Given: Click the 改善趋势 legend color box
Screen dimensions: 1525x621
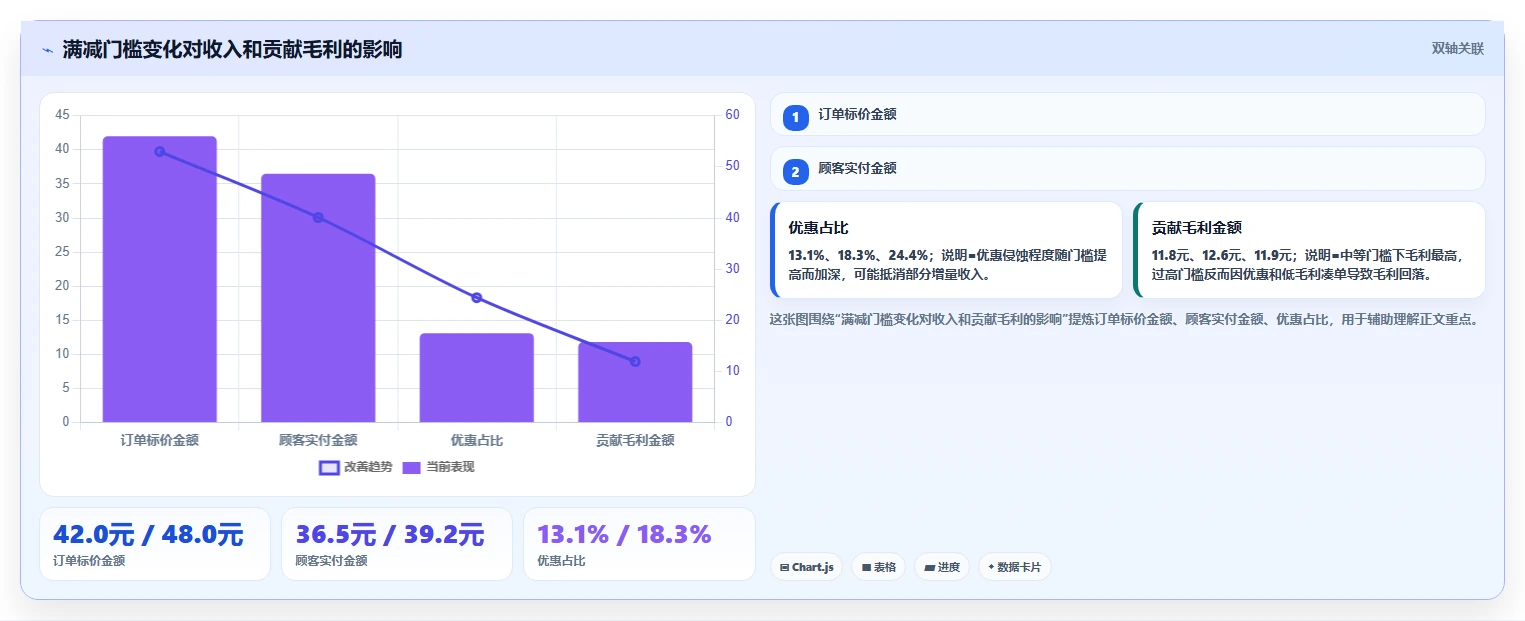Looking at the screenshot, I should pos(329,467).
